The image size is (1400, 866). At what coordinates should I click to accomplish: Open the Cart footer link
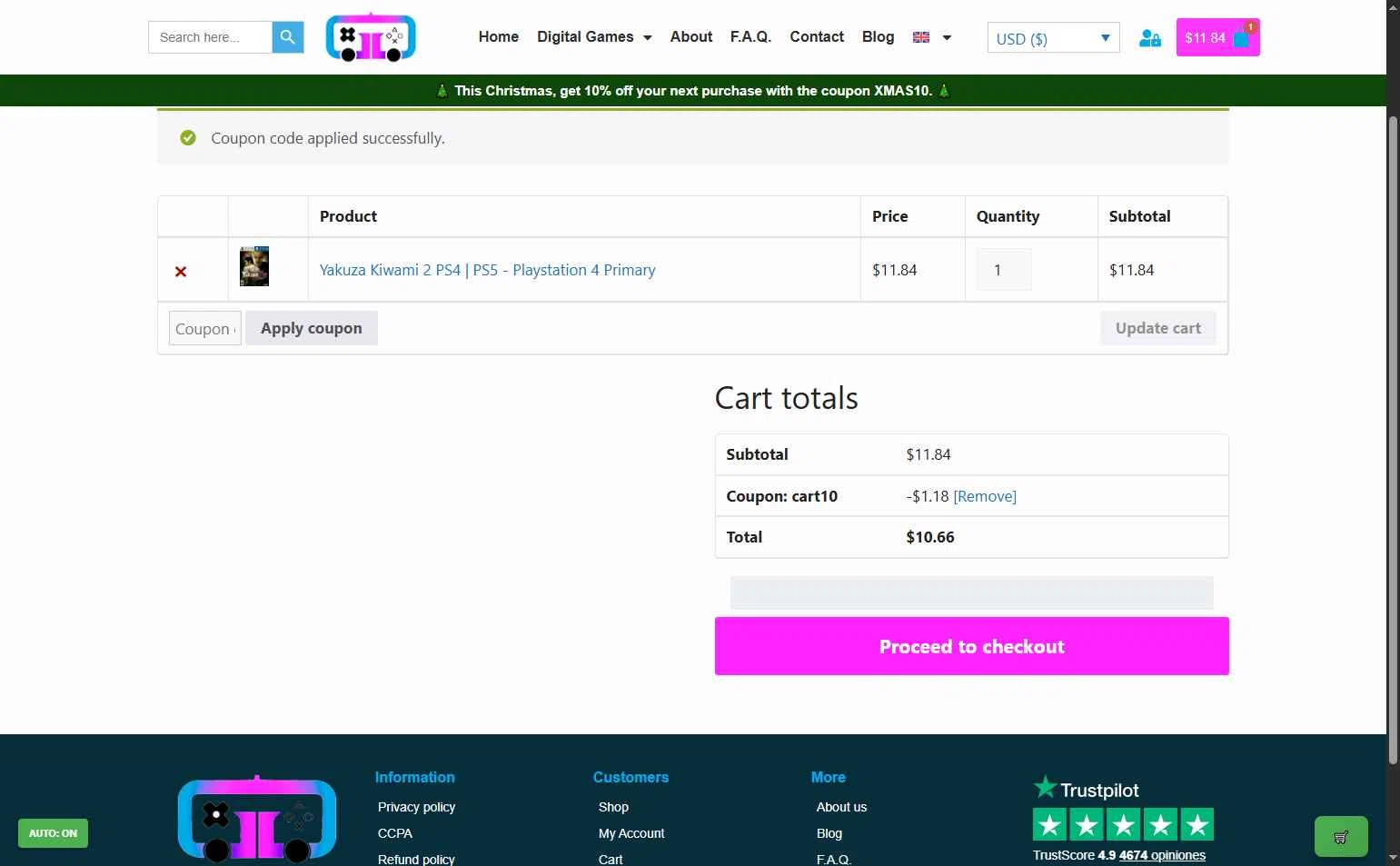611,859
